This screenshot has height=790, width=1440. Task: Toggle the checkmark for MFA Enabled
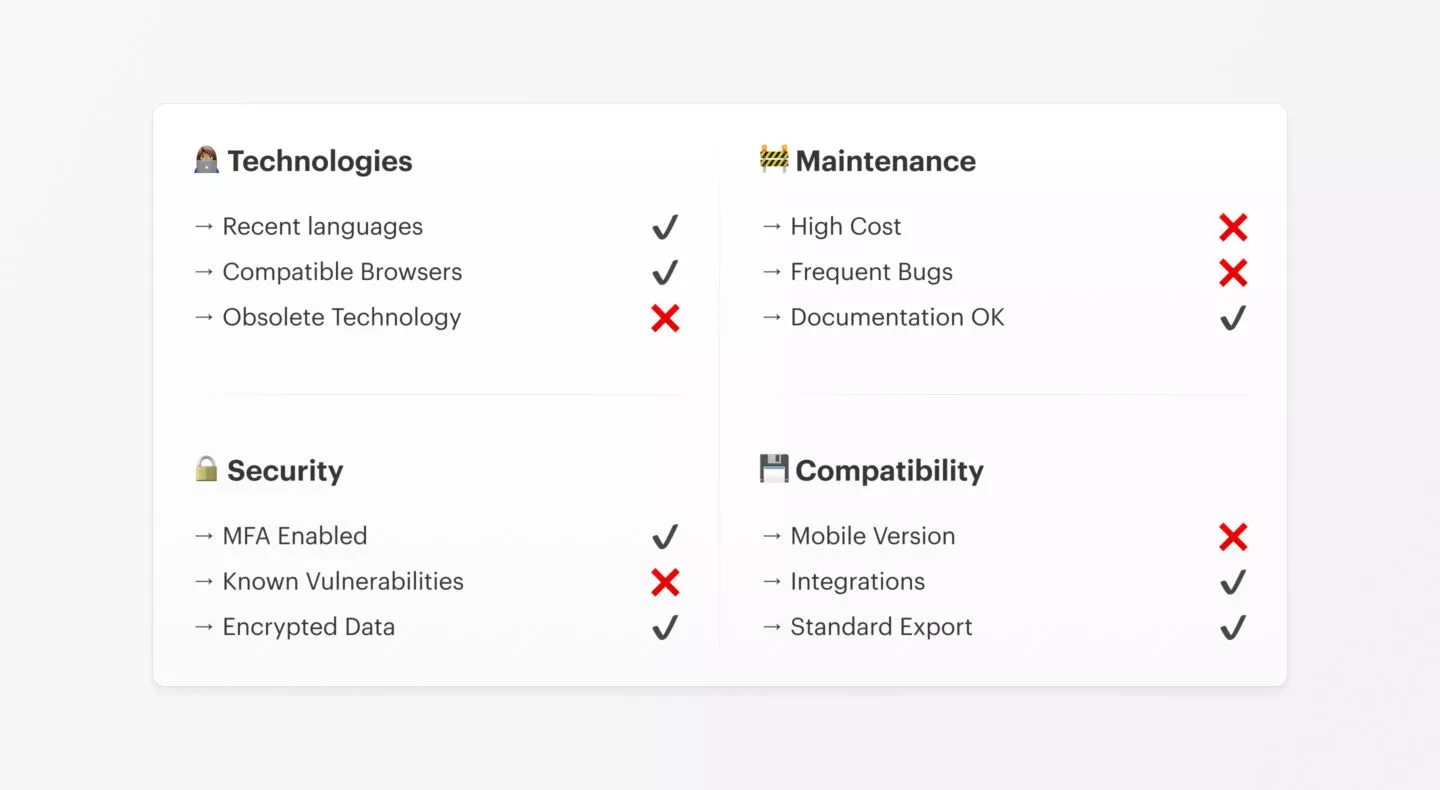[665, 537]
